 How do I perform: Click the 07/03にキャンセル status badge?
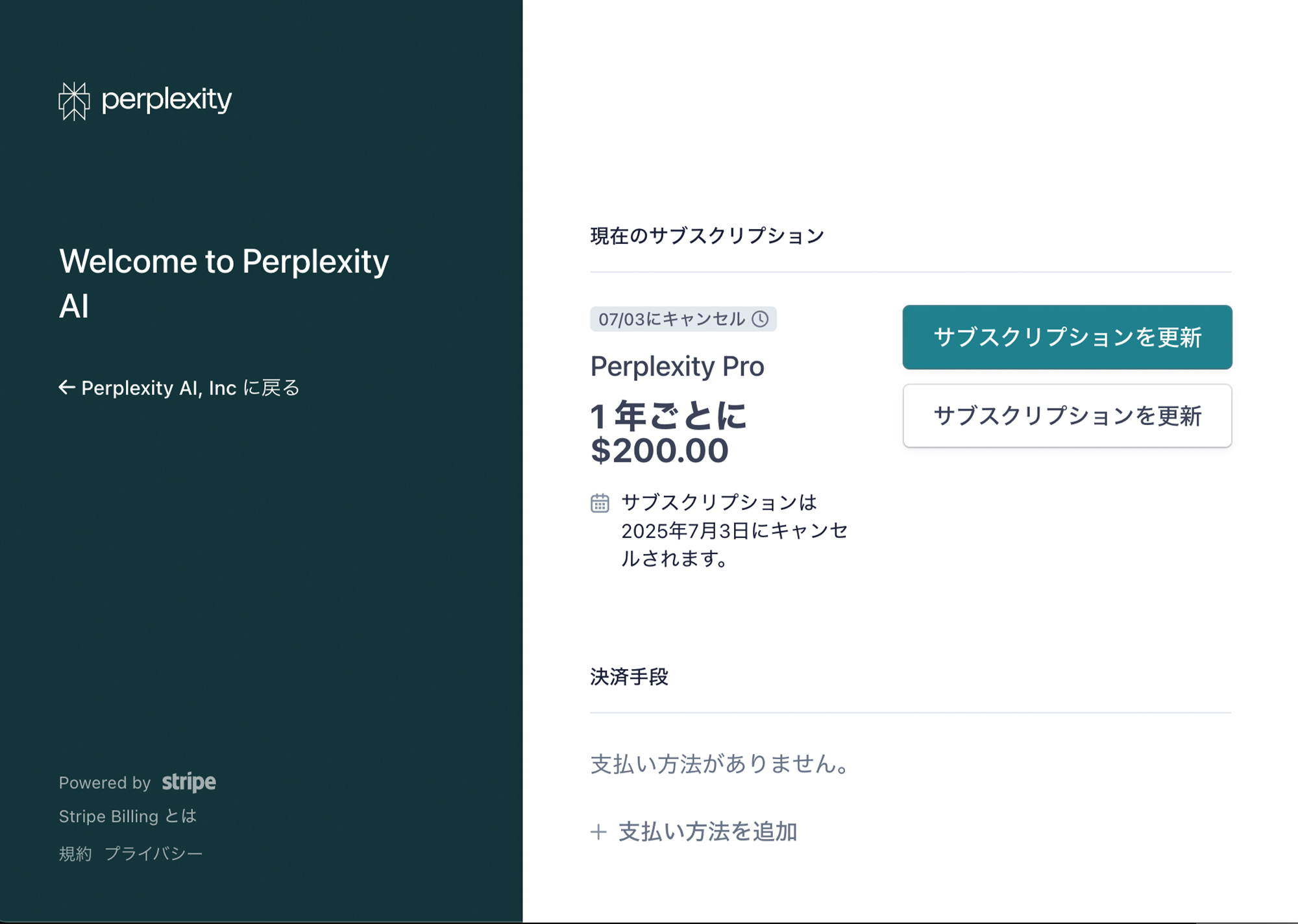[x=683, y=319]
